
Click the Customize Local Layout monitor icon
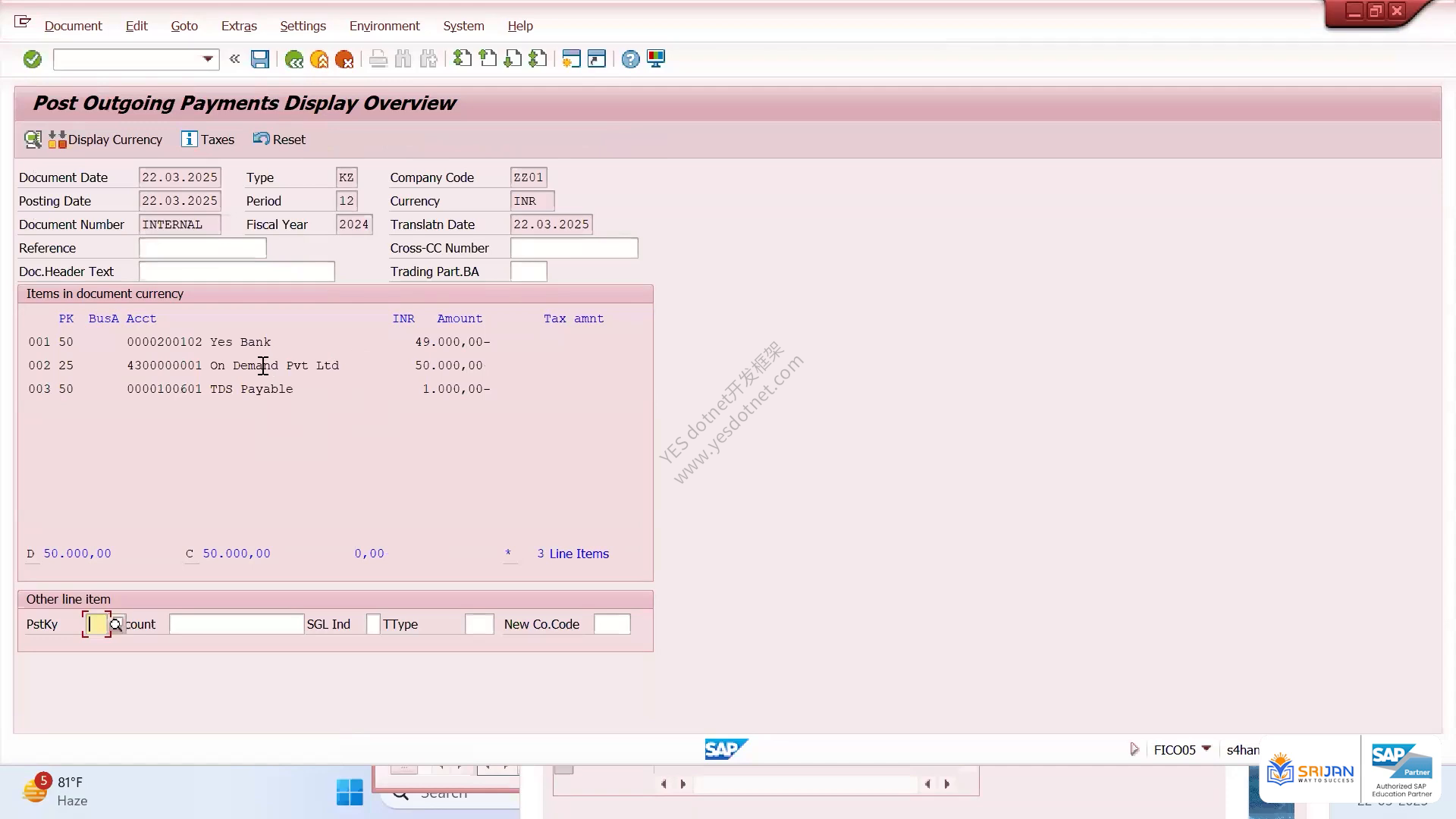pos(656,59)
